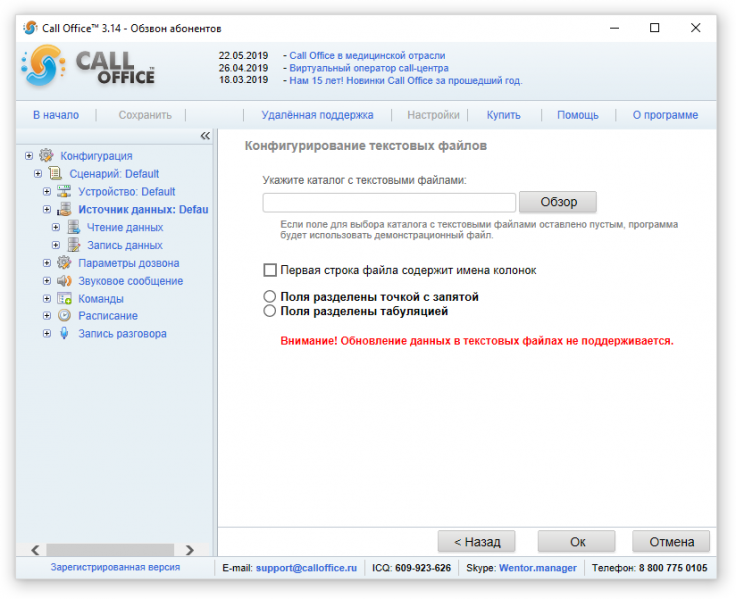Select Источник данных: Defau tree label
The image size is (736, 599).
point(143,209)
